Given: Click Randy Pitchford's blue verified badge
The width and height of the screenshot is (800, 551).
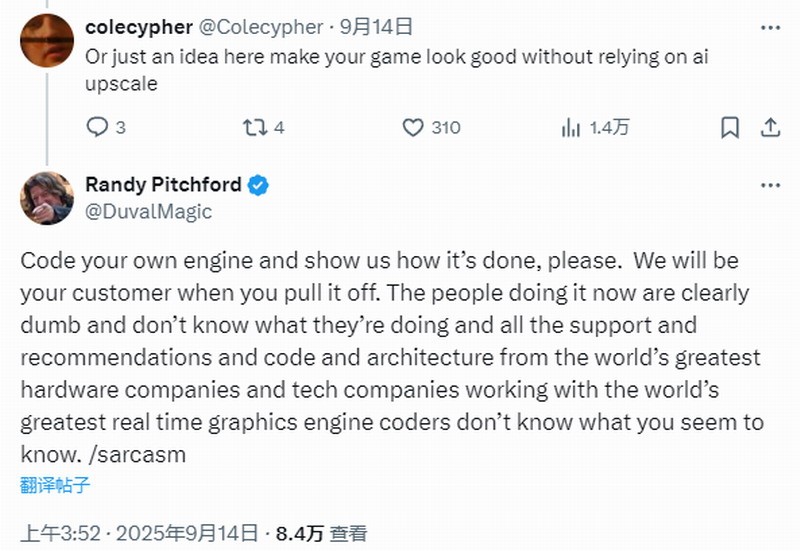Looking at the screenshot, I should tap(258, 185).
